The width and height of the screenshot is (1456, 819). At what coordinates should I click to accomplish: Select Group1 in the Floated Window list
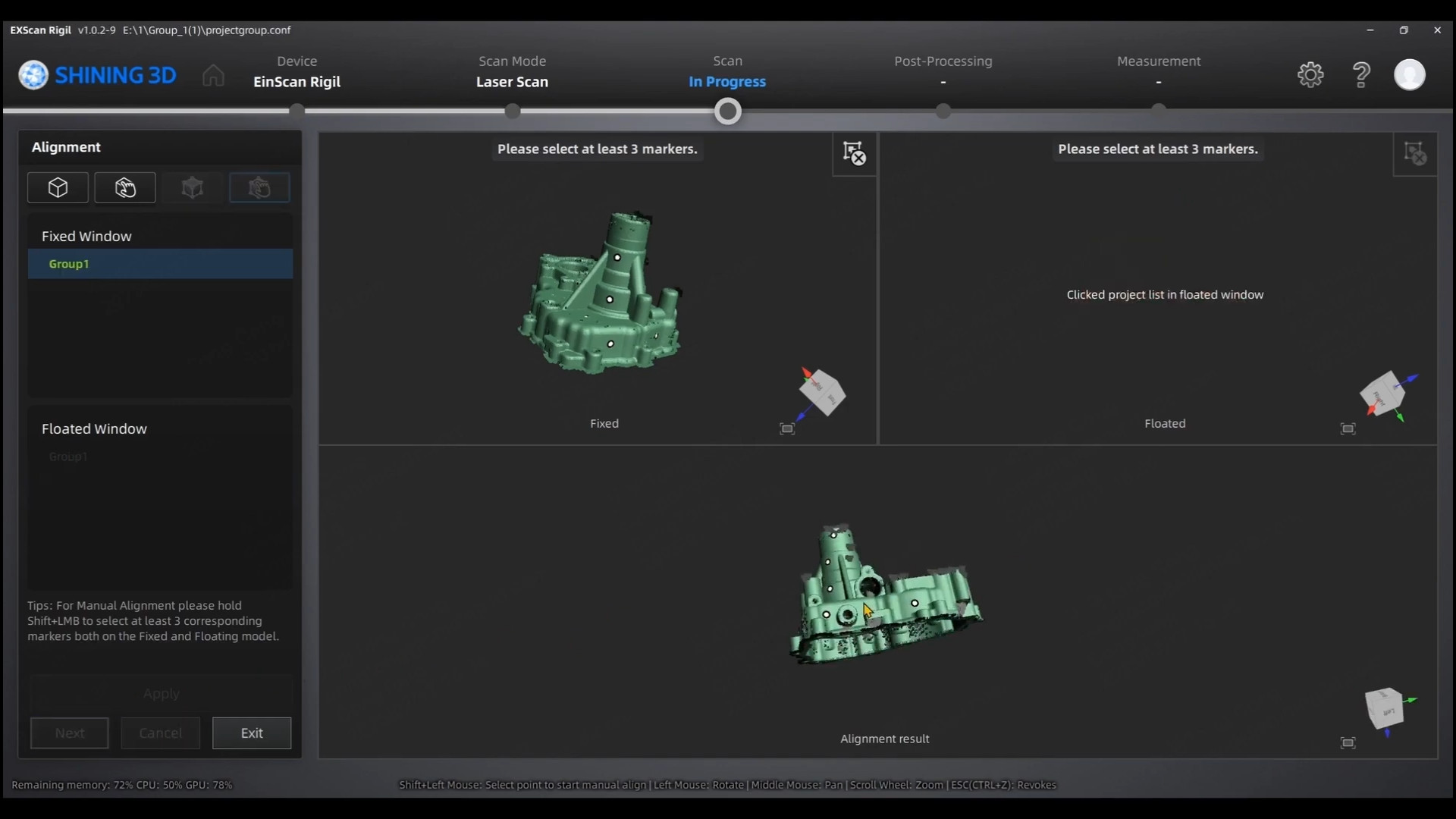pyautogui.click(x=68, y=457)
